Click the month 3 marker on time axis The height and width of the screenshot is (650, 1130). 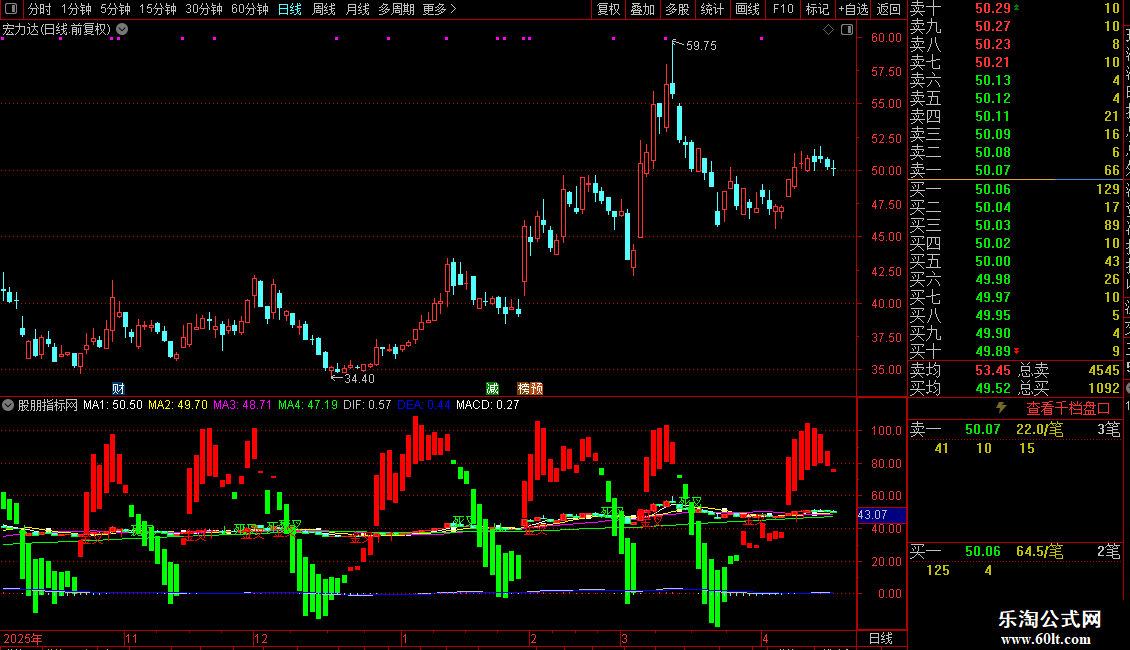625,638
